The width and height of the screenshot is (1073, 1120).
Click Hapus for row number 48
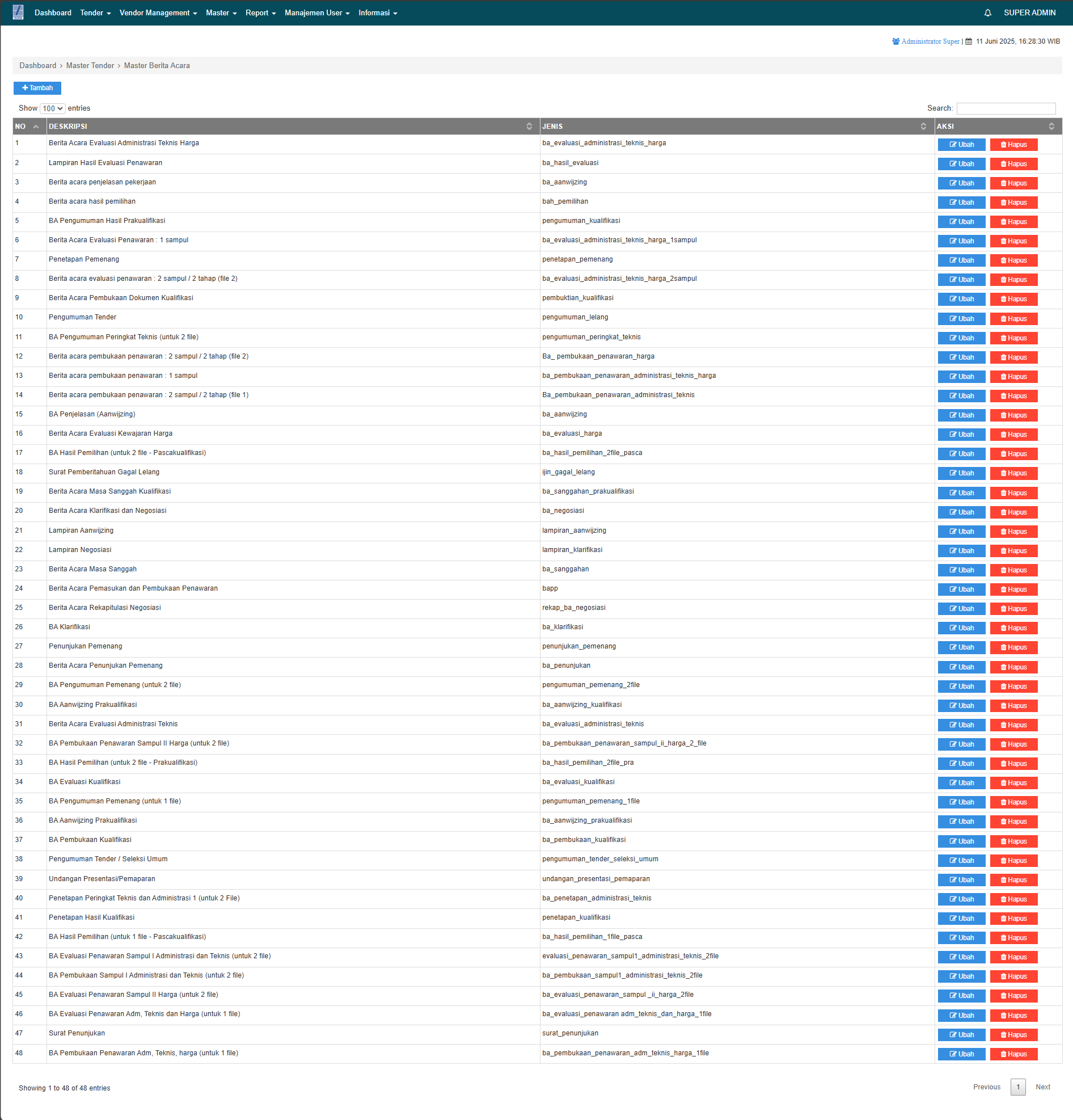pos(1013,1054)
